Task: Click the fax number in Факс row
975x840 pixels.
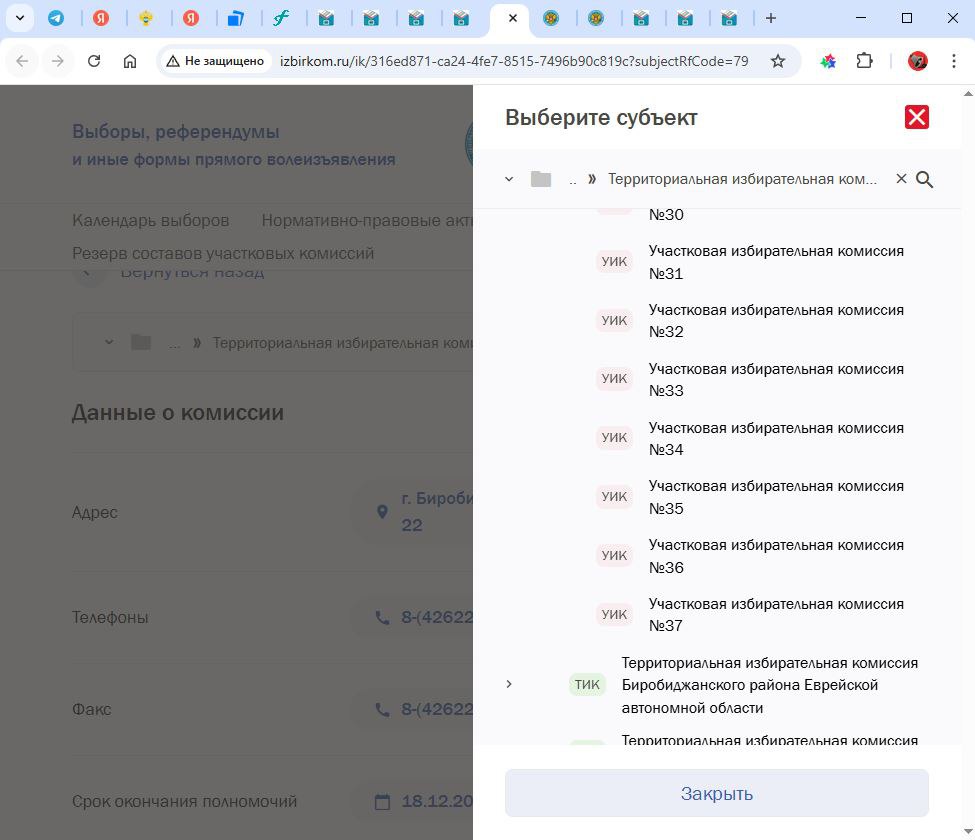Action: 437,709
